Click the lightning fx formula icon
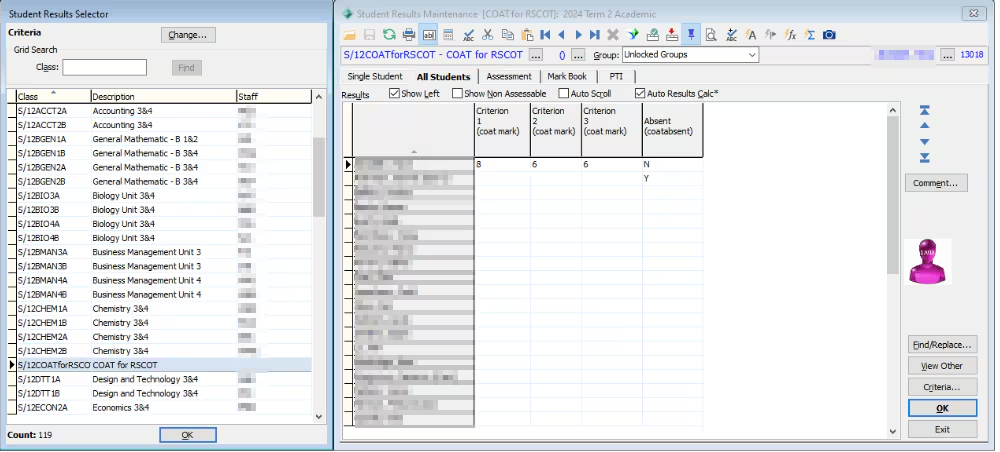The height and width of the screenshot is (452, 1000). pyautogui.click(x=790, y=35)
